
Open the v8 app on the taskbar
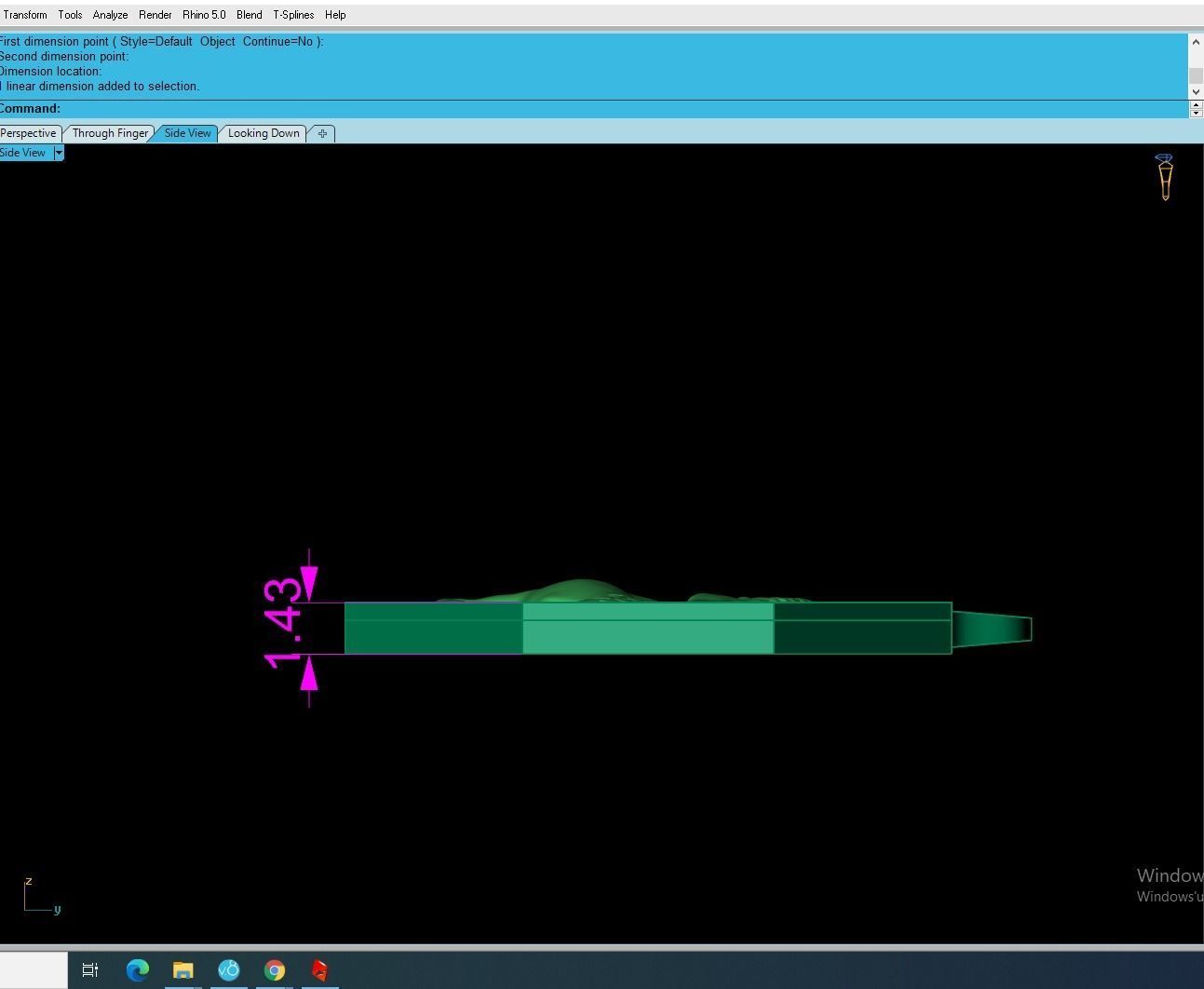pyautogui.click(x=228, y=970)
